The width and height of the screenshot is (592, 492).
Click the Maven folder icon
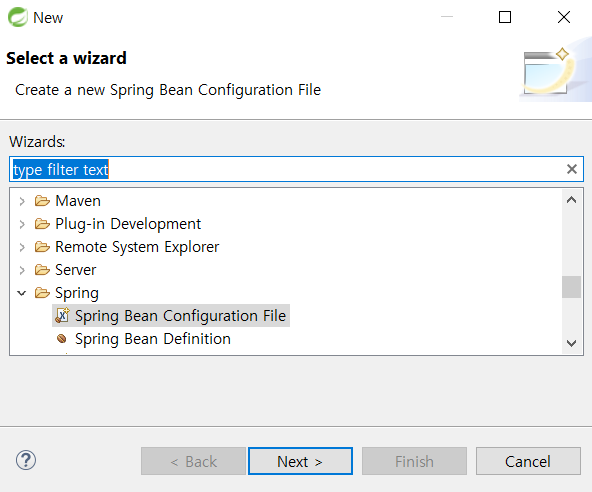pos(42,201)
